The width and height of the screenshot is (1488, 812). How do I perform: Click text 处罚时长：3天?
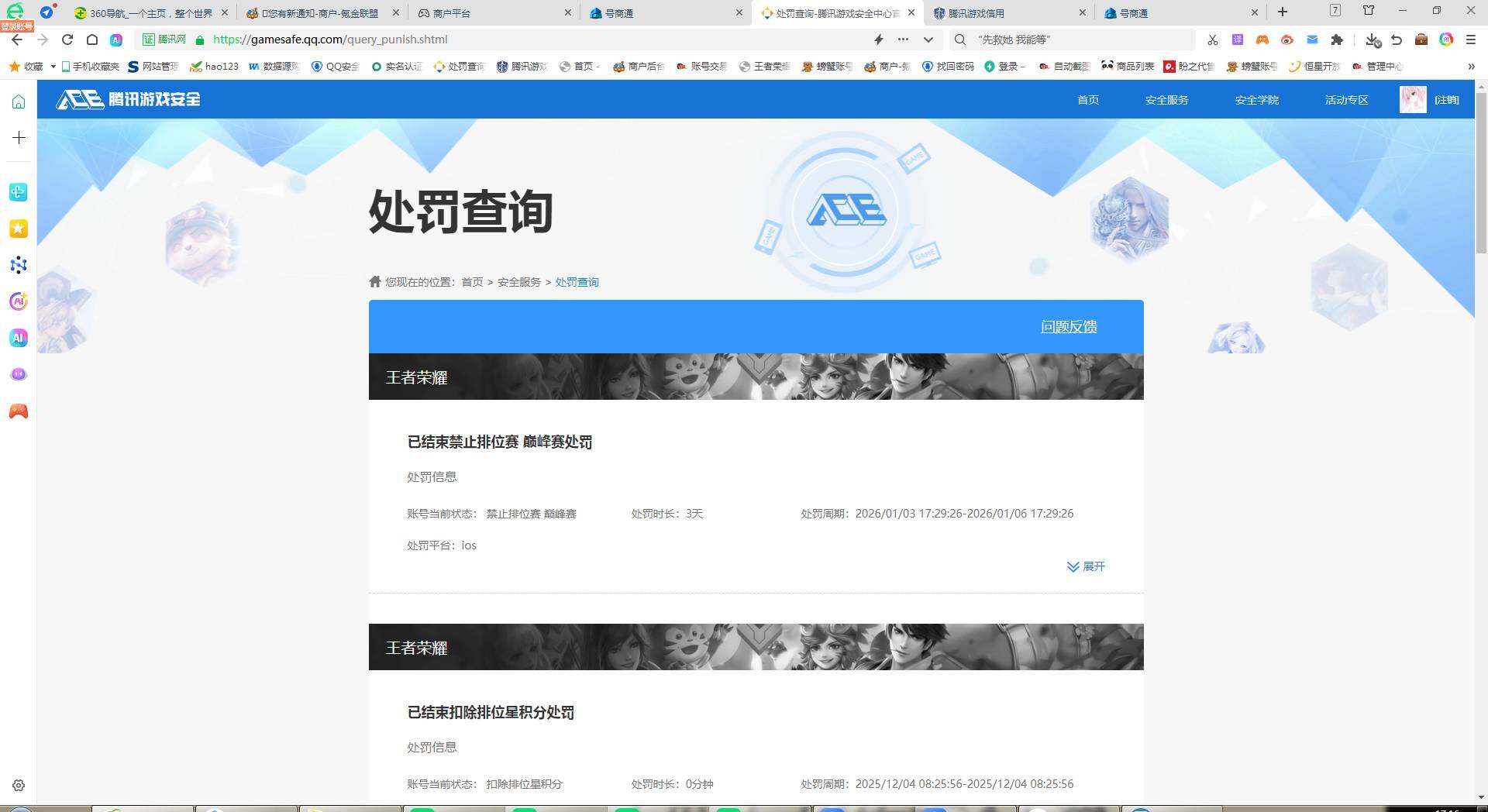click(666, 514)
